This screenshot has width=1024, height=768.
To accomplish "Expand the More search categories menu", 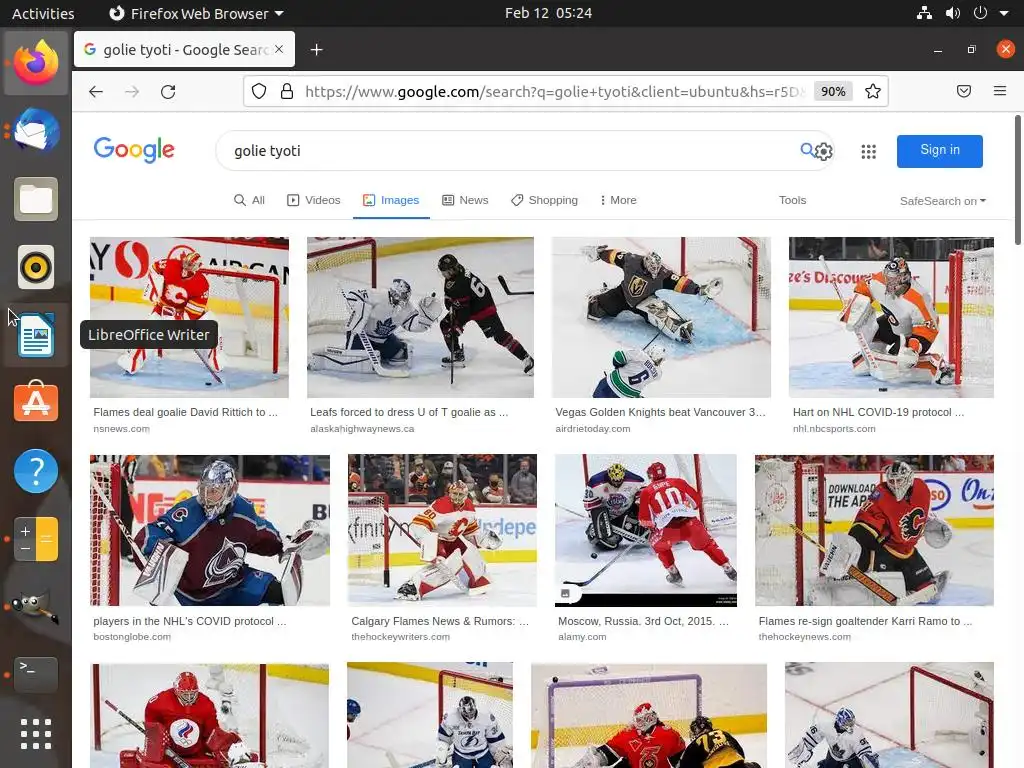I will (618, 200).
